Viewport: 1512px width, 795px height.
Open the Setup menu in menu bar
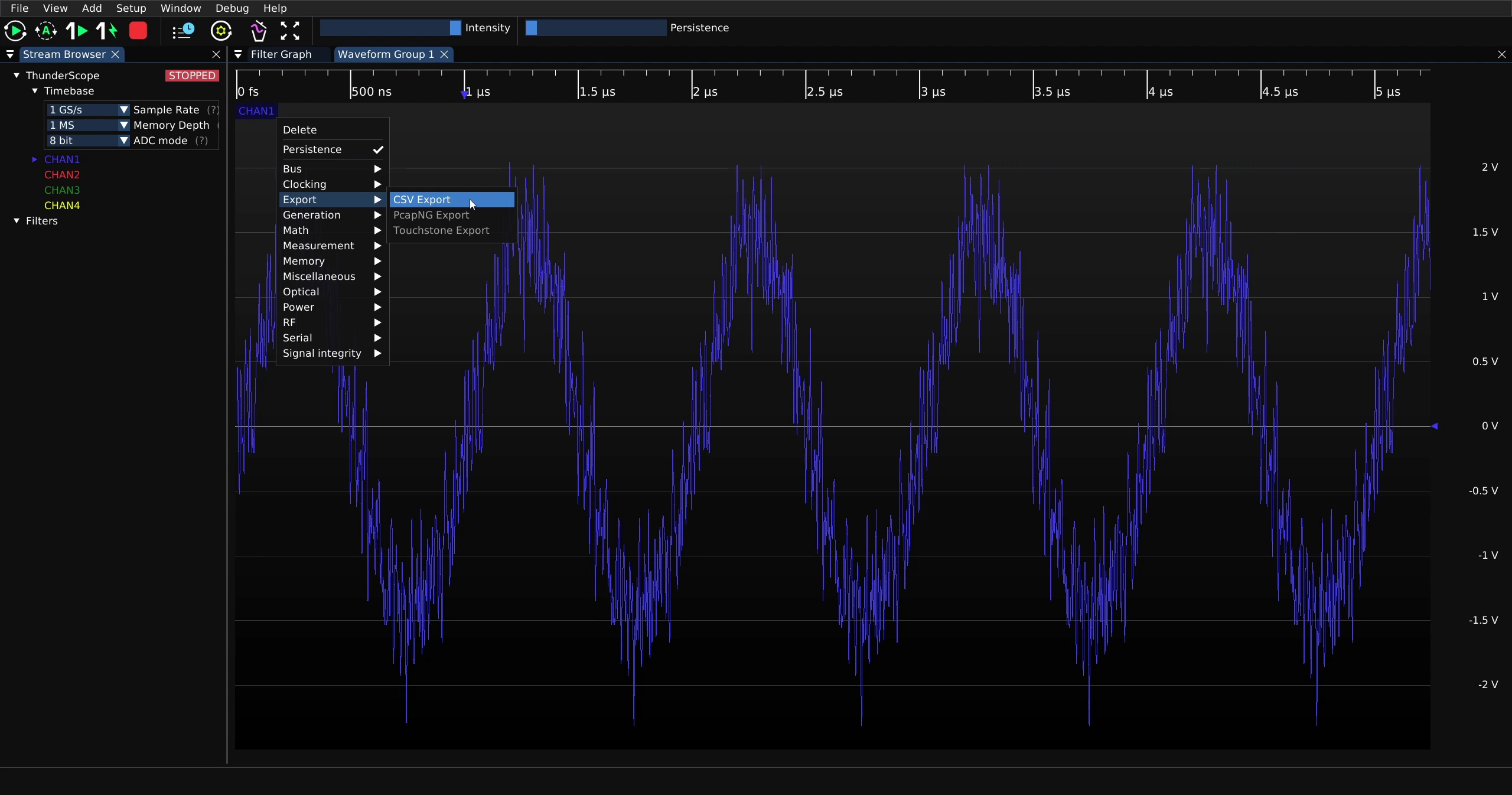click(x=131, y=8)
